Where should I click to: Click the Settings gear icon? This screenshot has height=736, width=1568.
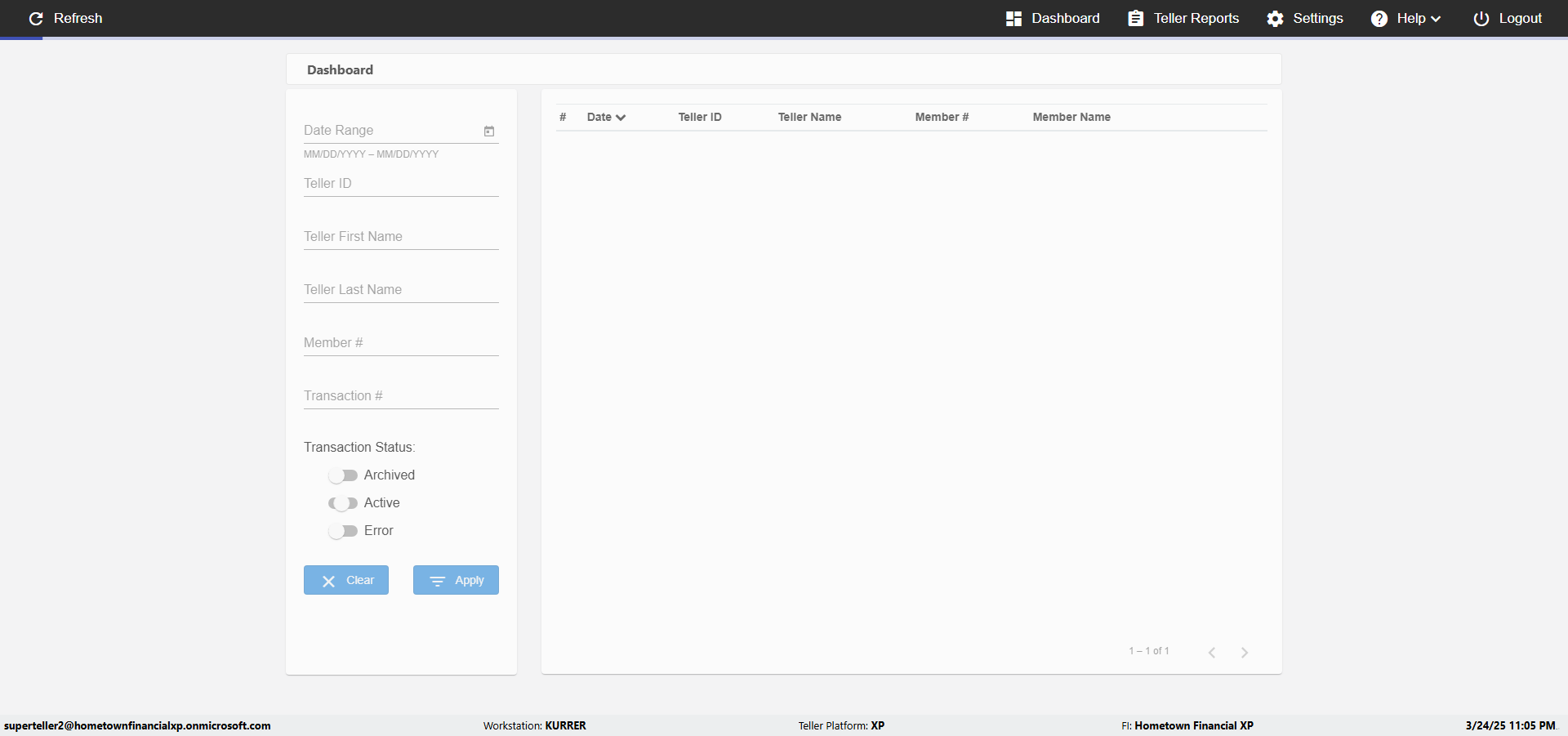1275,18
